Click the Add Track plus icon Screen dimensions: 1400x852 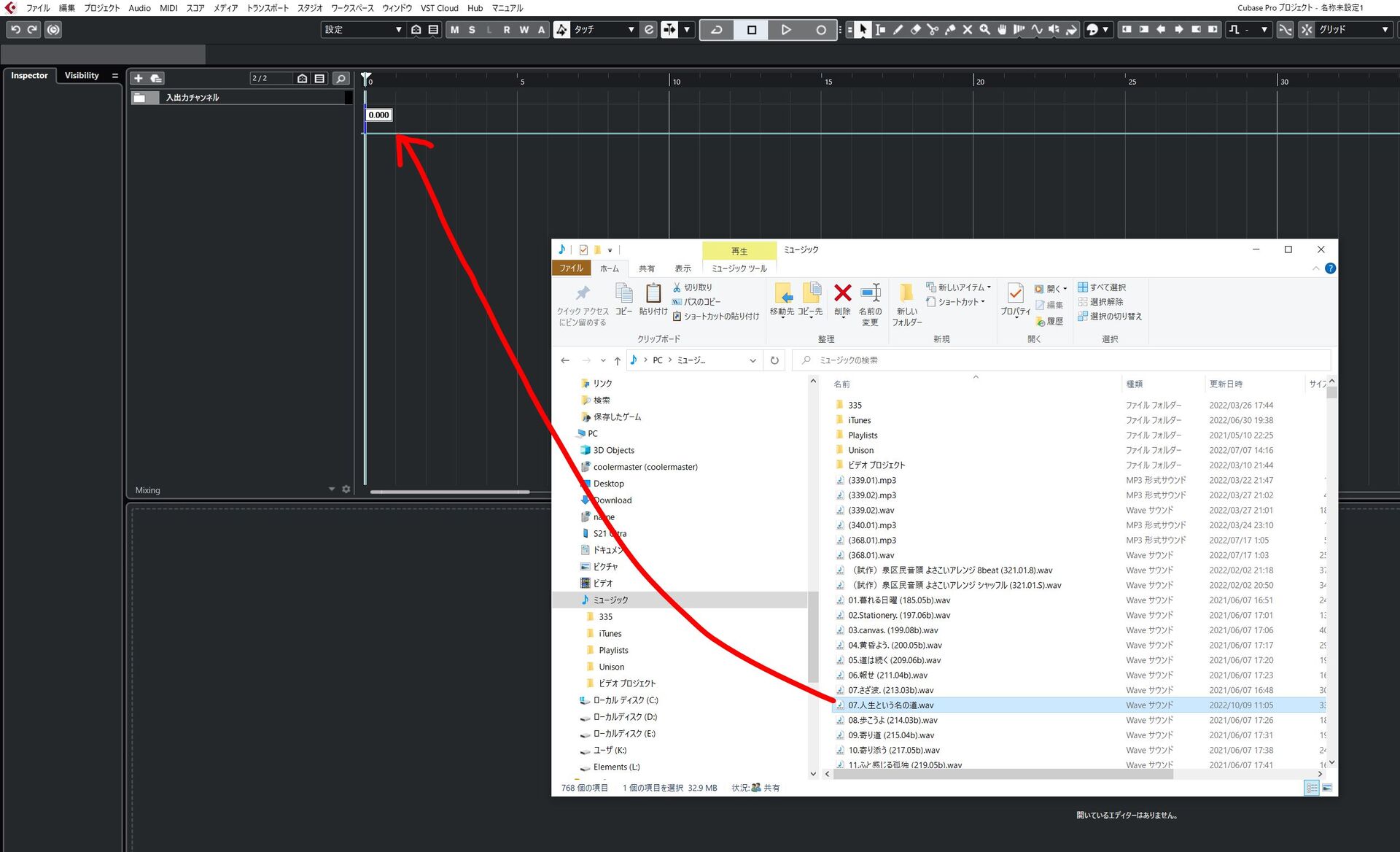click(139, 78)
